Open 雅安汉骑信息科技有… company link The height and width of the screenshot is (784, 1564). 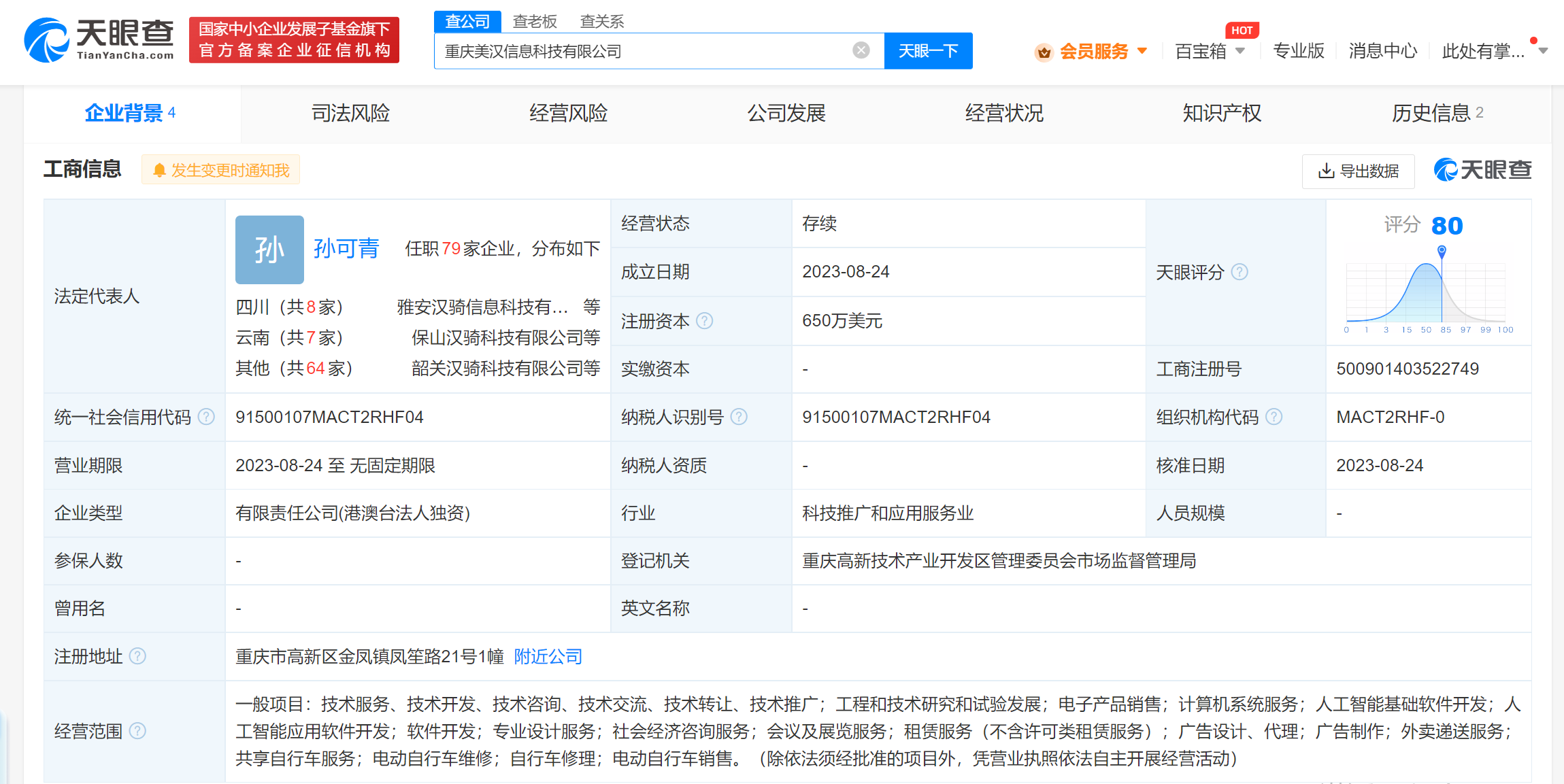pos(482,307)
